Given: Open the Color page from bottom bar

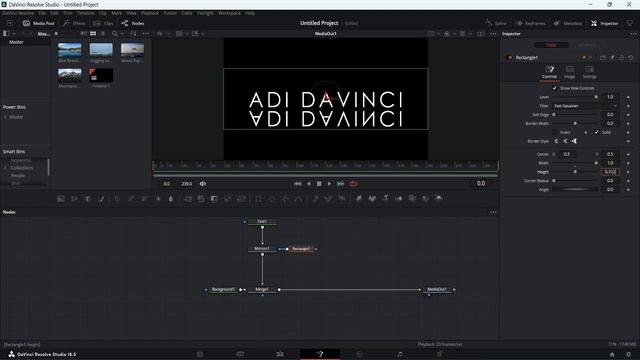Looking at the screenshot, I should 360,354.
